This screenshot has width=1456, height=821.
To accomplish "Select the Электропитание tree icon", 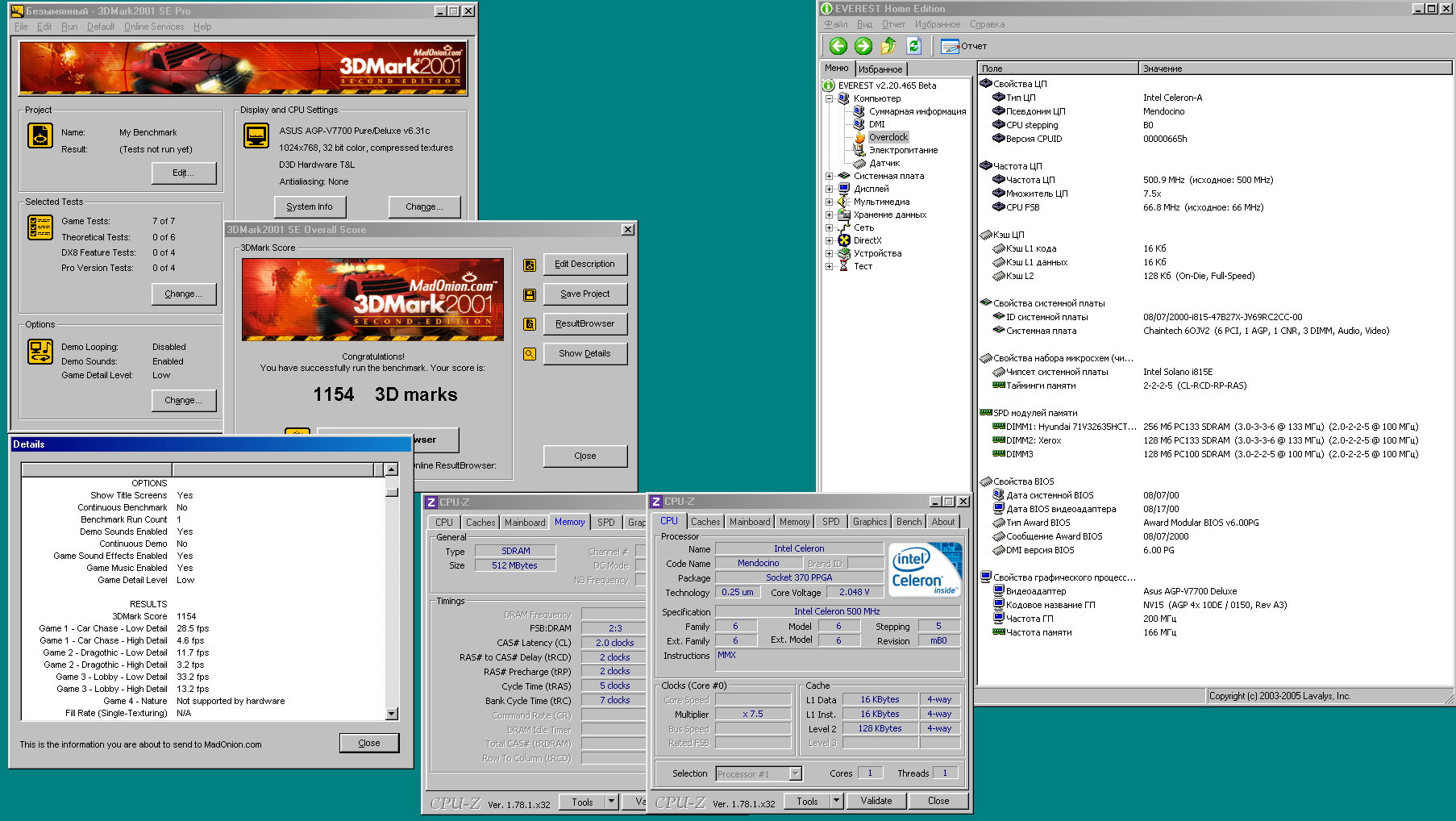I will point(859,150).
